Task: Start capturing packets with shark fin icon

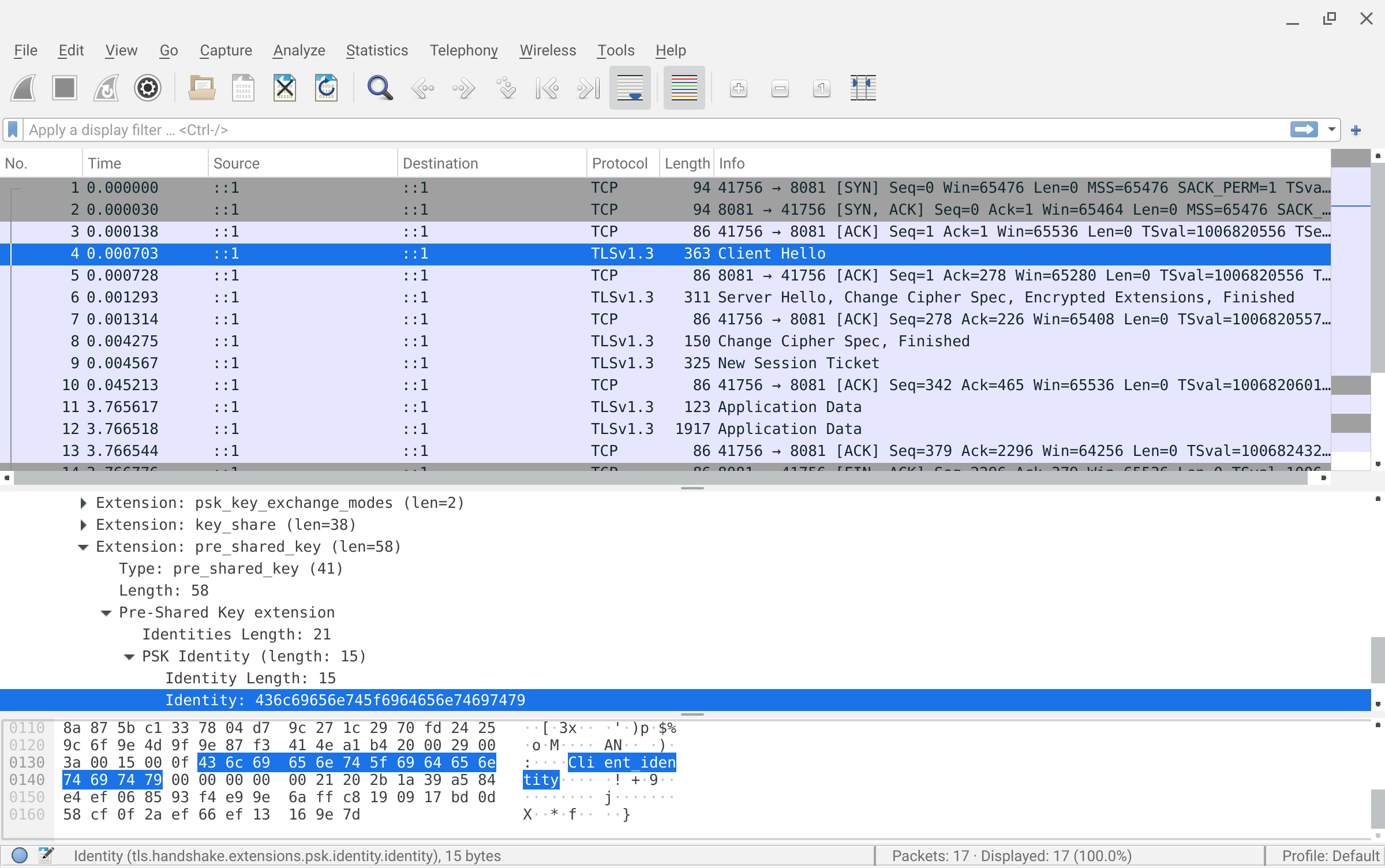Action: pos(24,88)
